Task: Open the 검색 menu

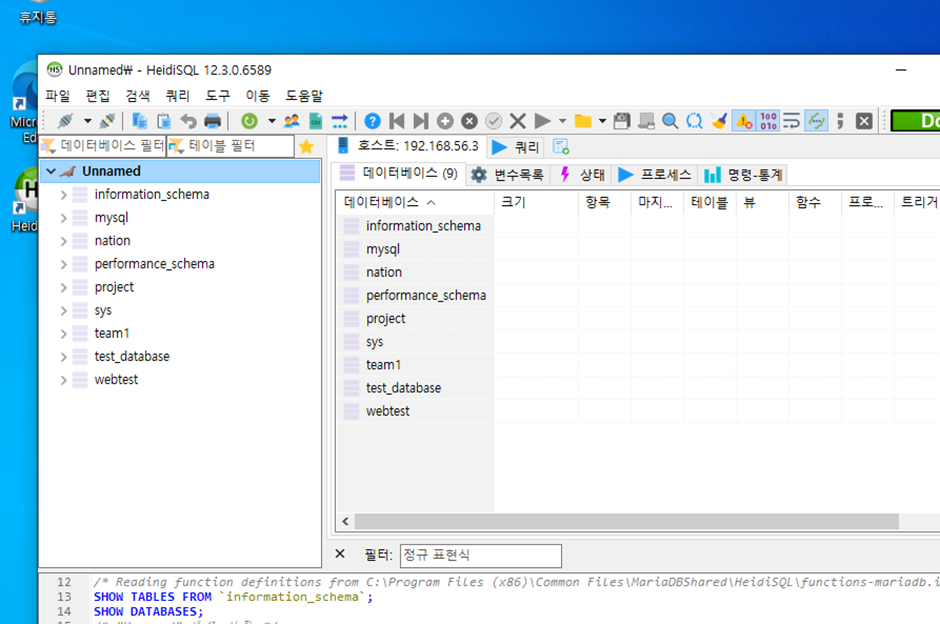Action: click(138, 96)
